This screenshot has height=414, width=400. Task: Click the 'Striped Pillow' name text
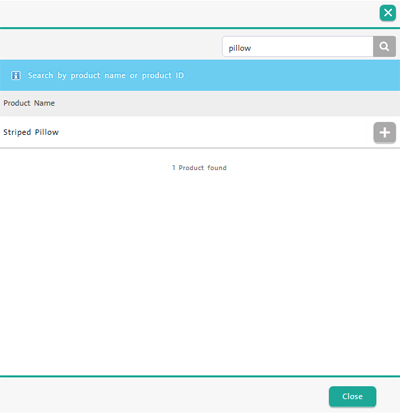coord(31,132)
